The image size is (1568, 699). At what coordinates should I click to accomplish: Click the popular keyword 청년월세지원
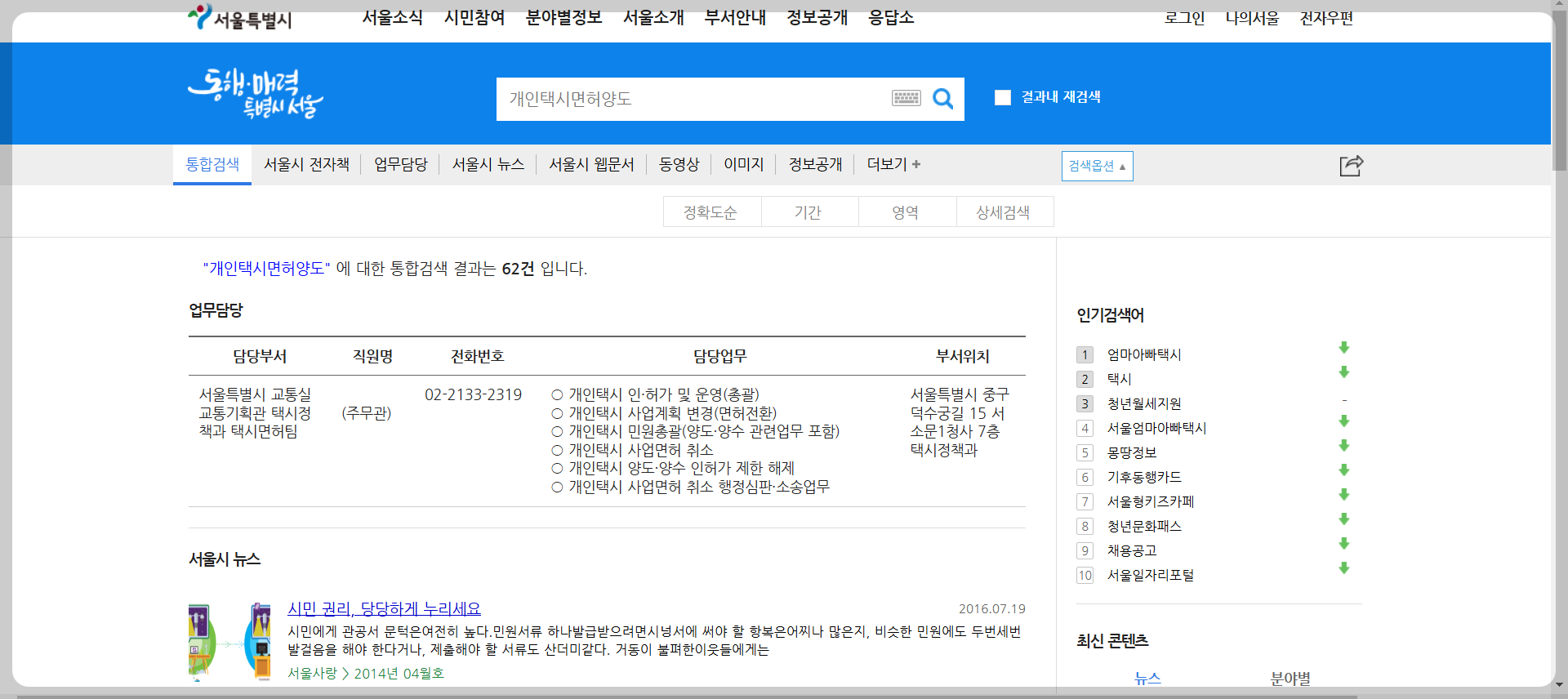(x=1144, y=403)
